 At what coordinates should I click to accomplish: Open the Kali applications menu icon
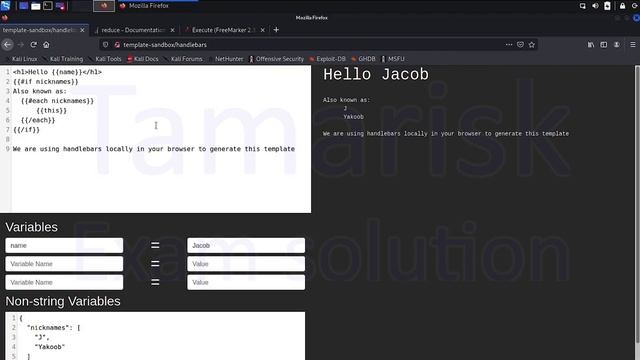coord(5,6)
